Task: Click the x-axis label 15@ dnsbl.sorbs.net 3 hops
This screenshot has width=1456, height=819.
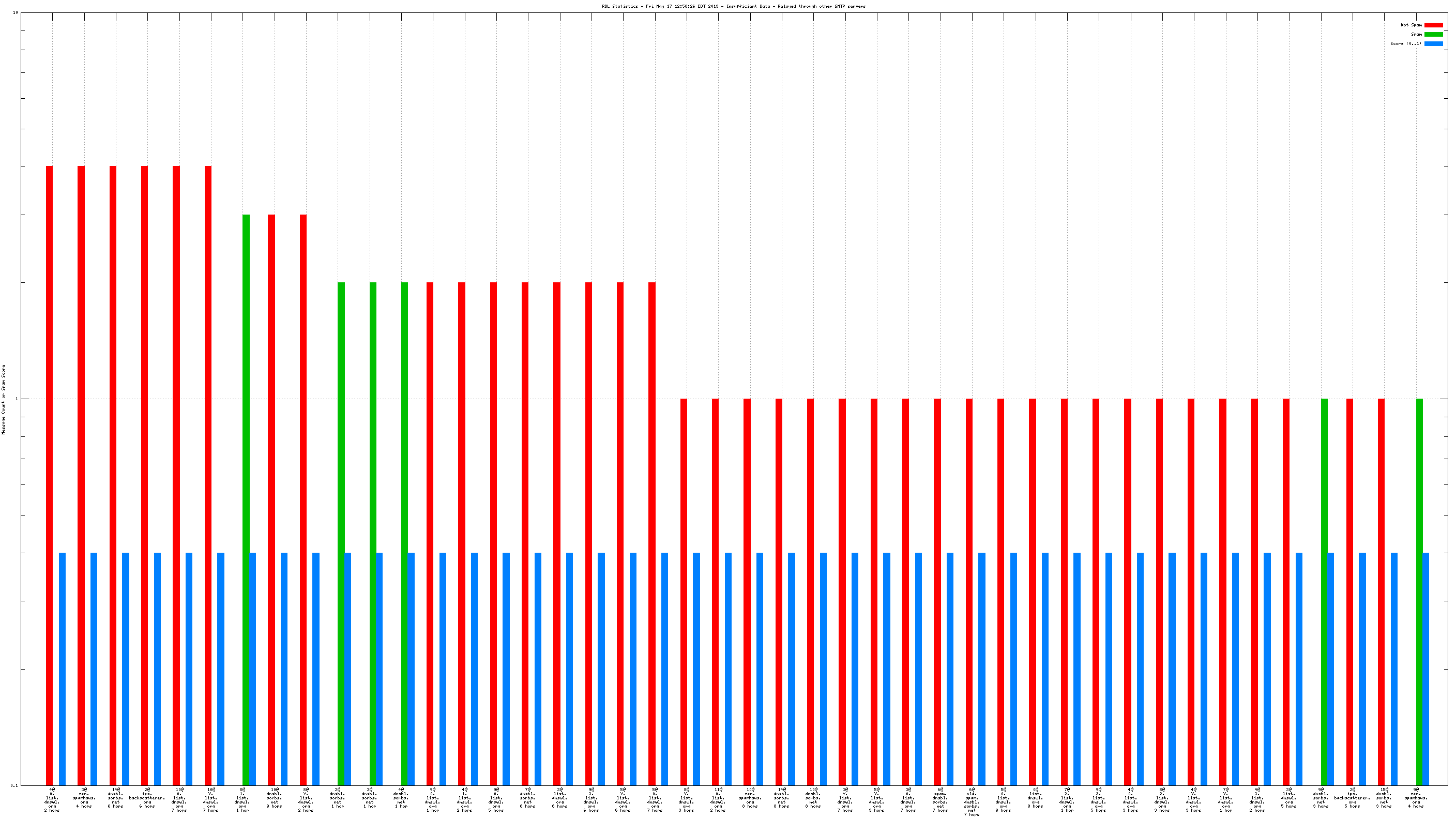Action: tap(1384, 797)
